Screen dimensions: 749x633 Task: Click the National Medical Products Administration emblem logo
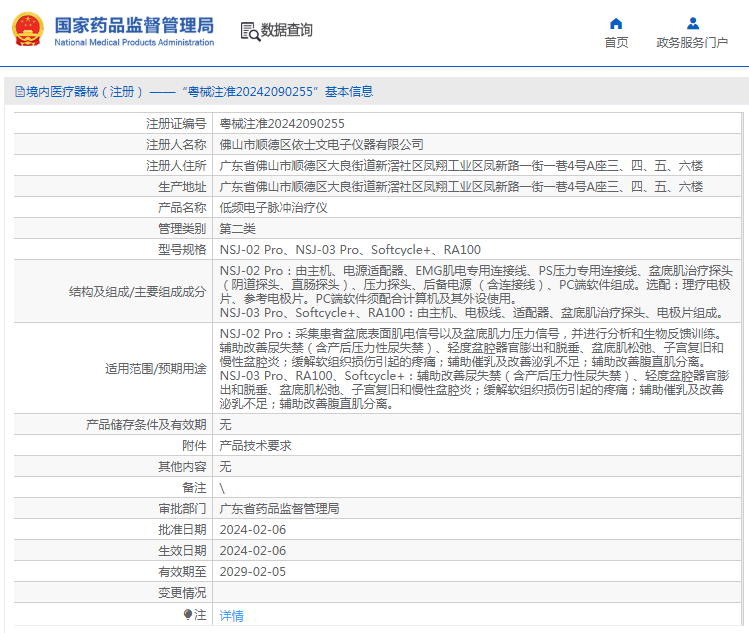pyautogui.click(x=27, y=30)
